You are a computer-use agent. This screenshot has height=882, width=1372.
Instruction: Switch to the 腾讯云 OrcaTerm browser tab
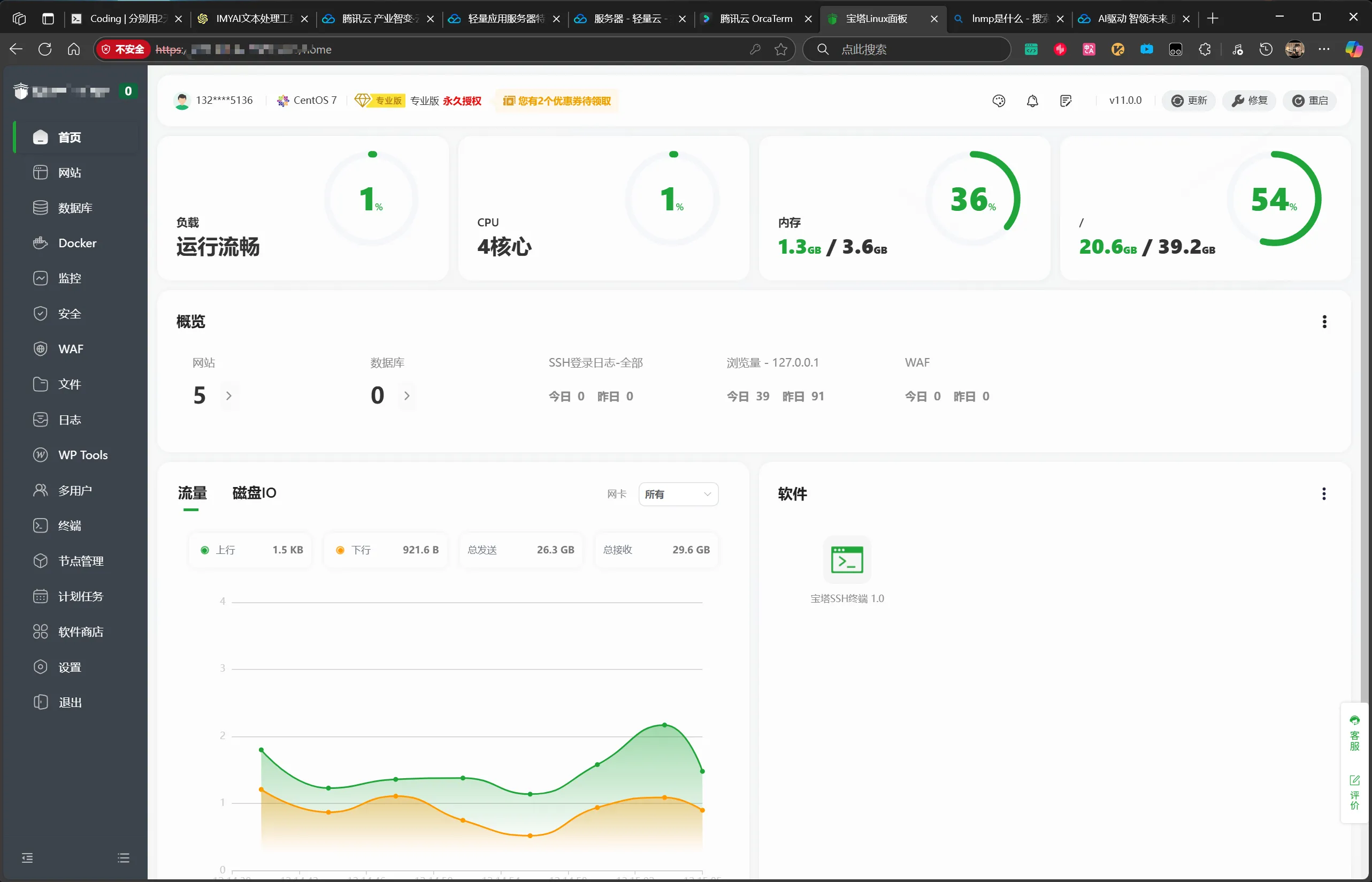(x=756, y=19)
